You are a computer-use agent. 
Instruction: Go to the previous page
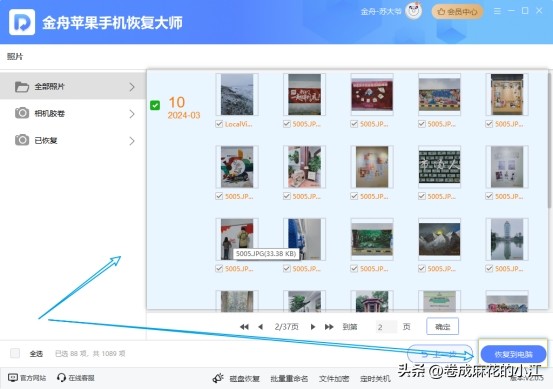point(261,327)
